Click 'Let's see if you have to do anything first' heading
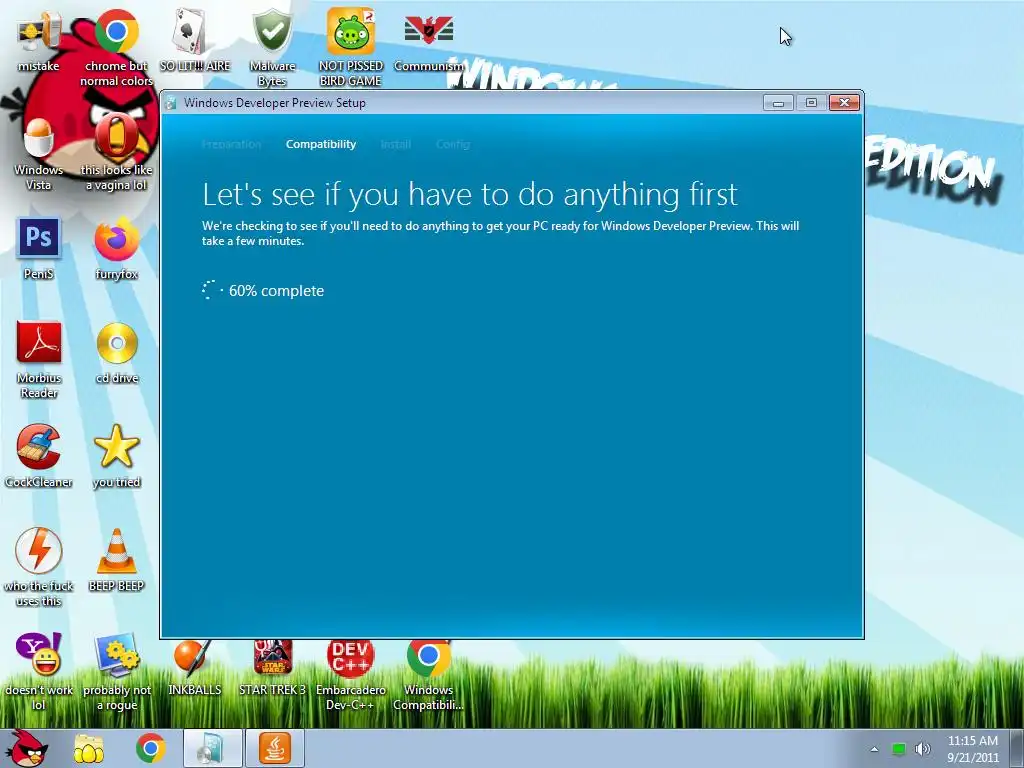Image resolution: width=1024 pixels, height=768 pixels. coord(470,195)
